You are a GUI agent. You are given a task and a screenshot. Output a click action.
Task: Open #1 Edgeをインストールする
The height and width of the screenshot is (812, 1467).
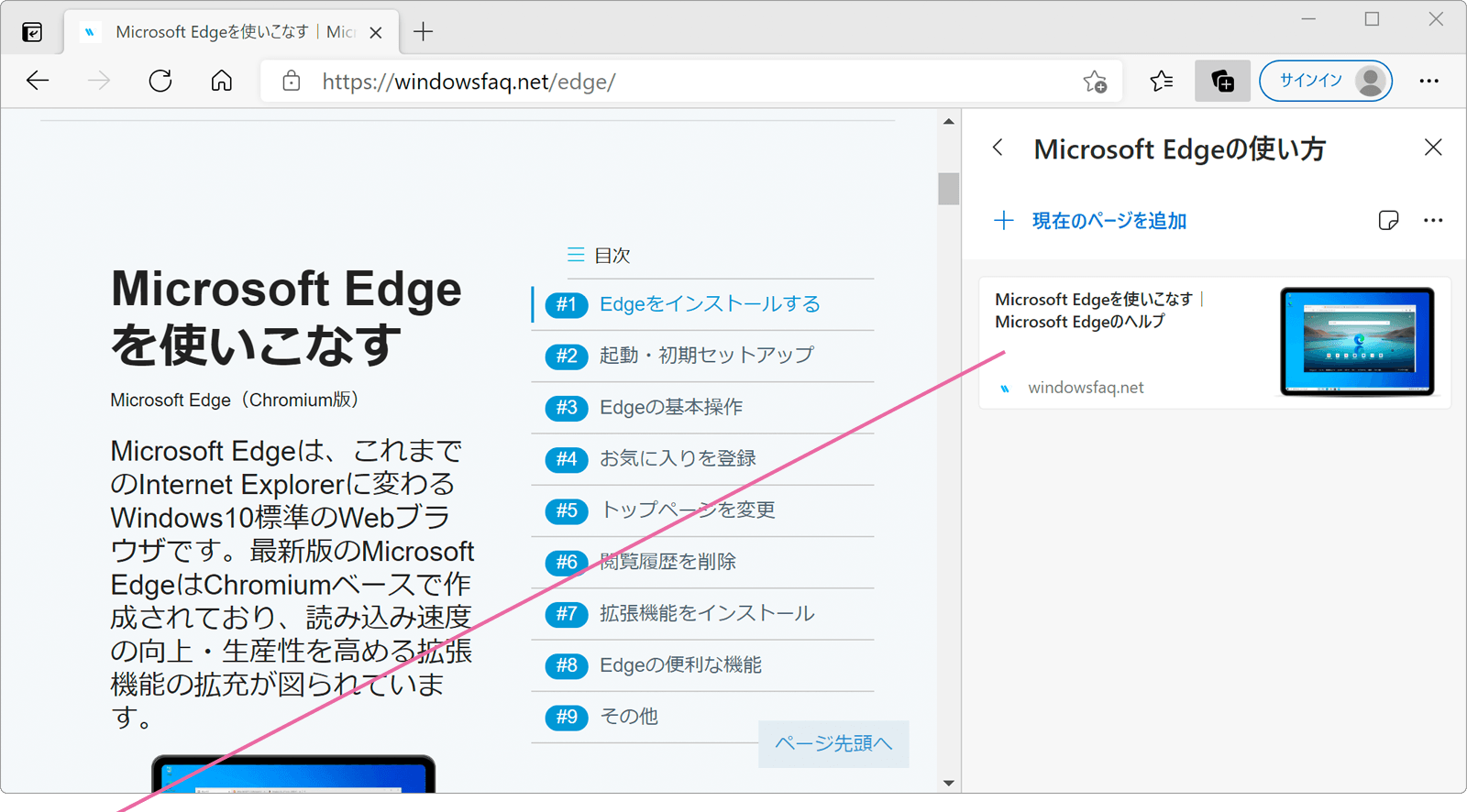[x=703, y=304]
